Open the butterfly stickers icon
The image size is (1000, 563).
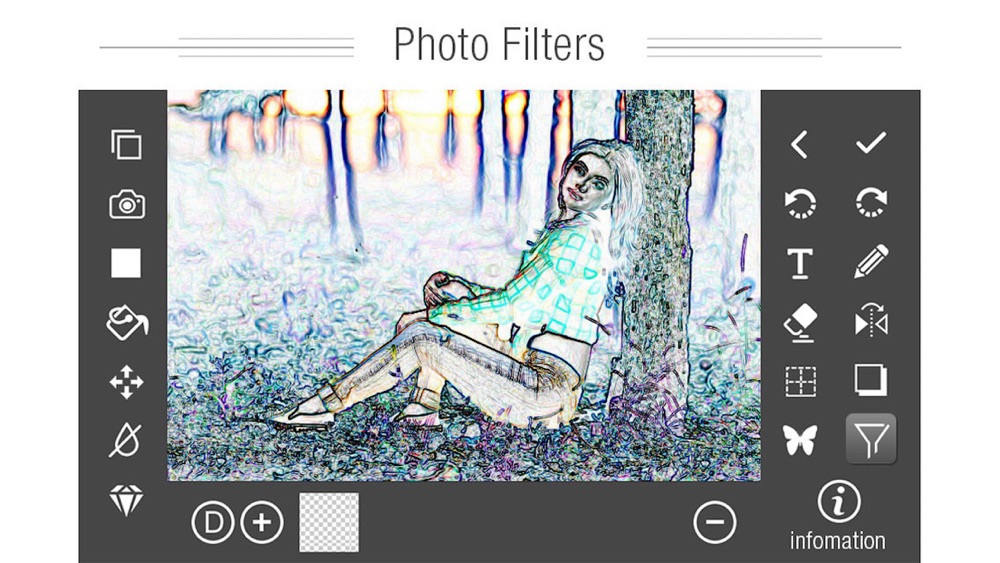(x=800, y=440)
